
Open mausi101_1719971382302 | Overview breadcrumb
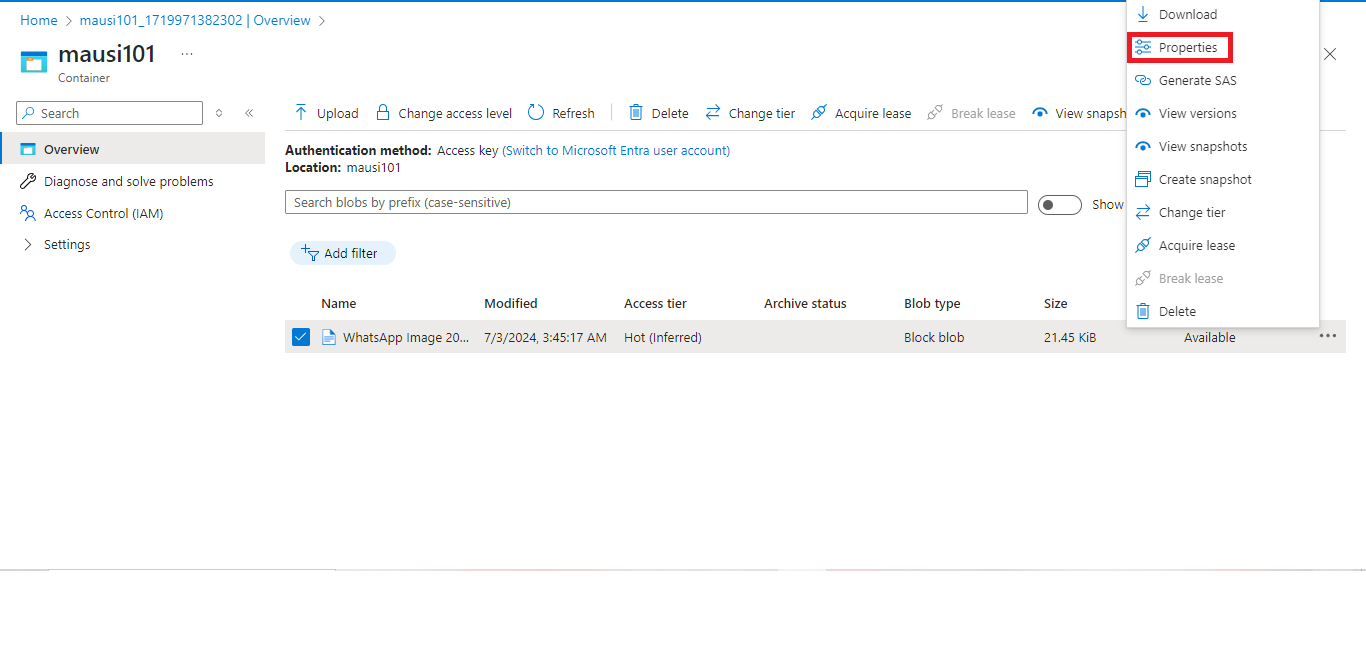click(195, 20)
